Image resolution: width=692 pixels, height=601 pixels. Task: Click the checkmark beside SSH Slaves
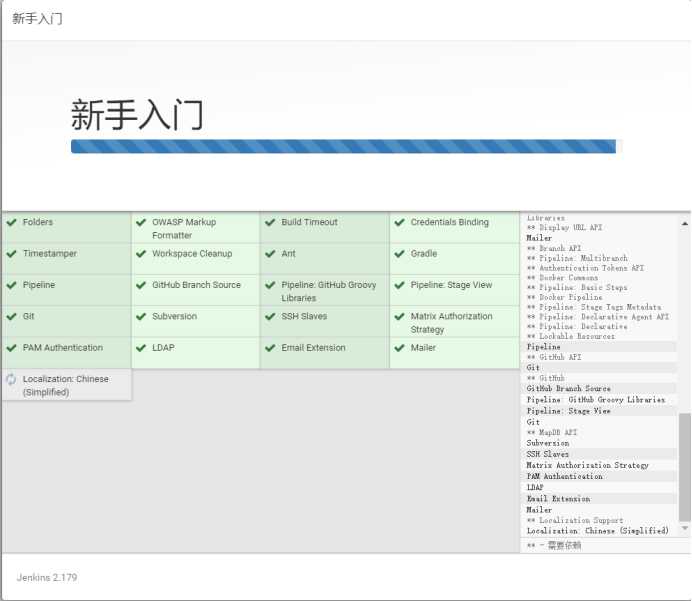click(270, 316)
